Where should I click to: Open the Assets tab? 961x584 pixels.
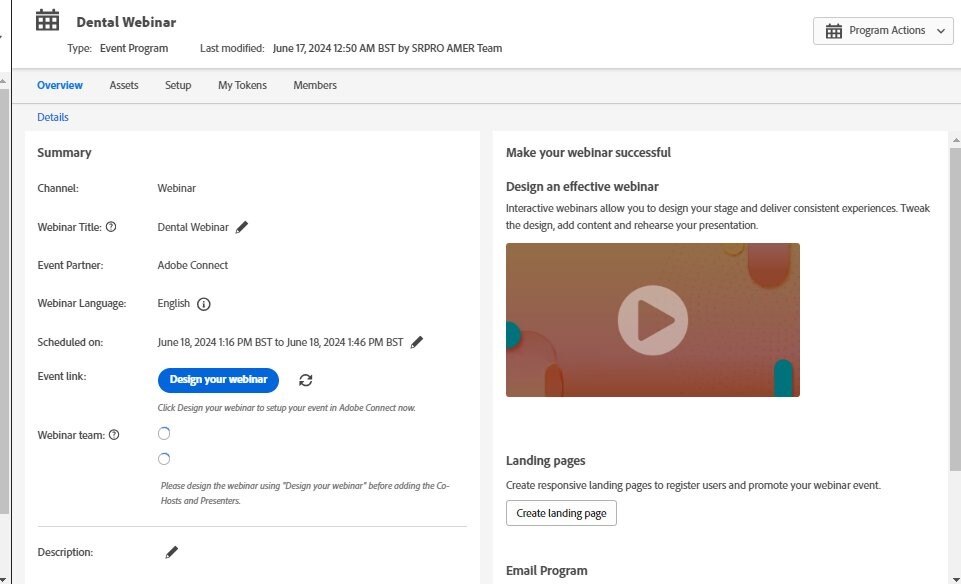click(x=124, y=85)
